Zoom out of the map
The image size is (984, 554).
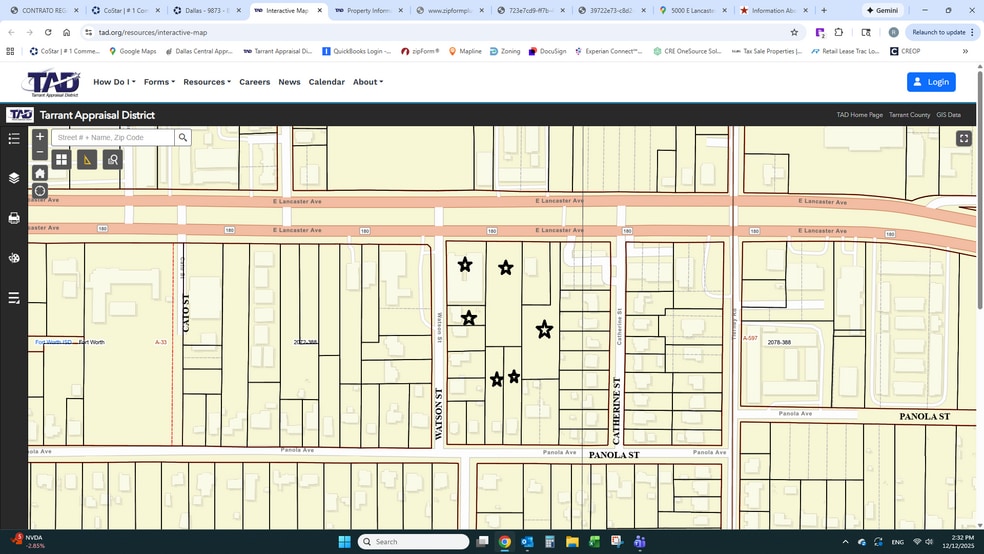point(40,153)
